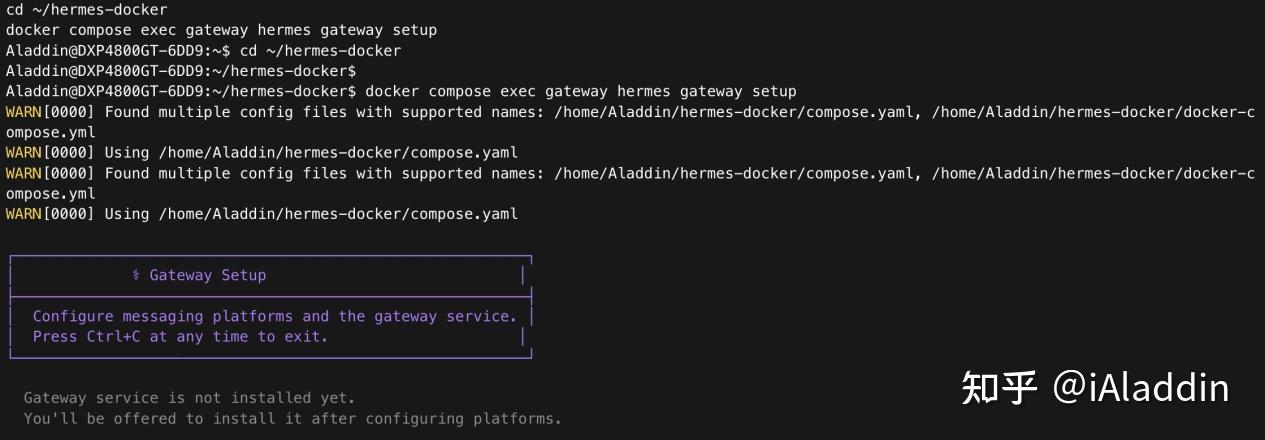Click the 'You'll be offered to install' line
The width and height of the screenshot is (1265, 440).
292,418
